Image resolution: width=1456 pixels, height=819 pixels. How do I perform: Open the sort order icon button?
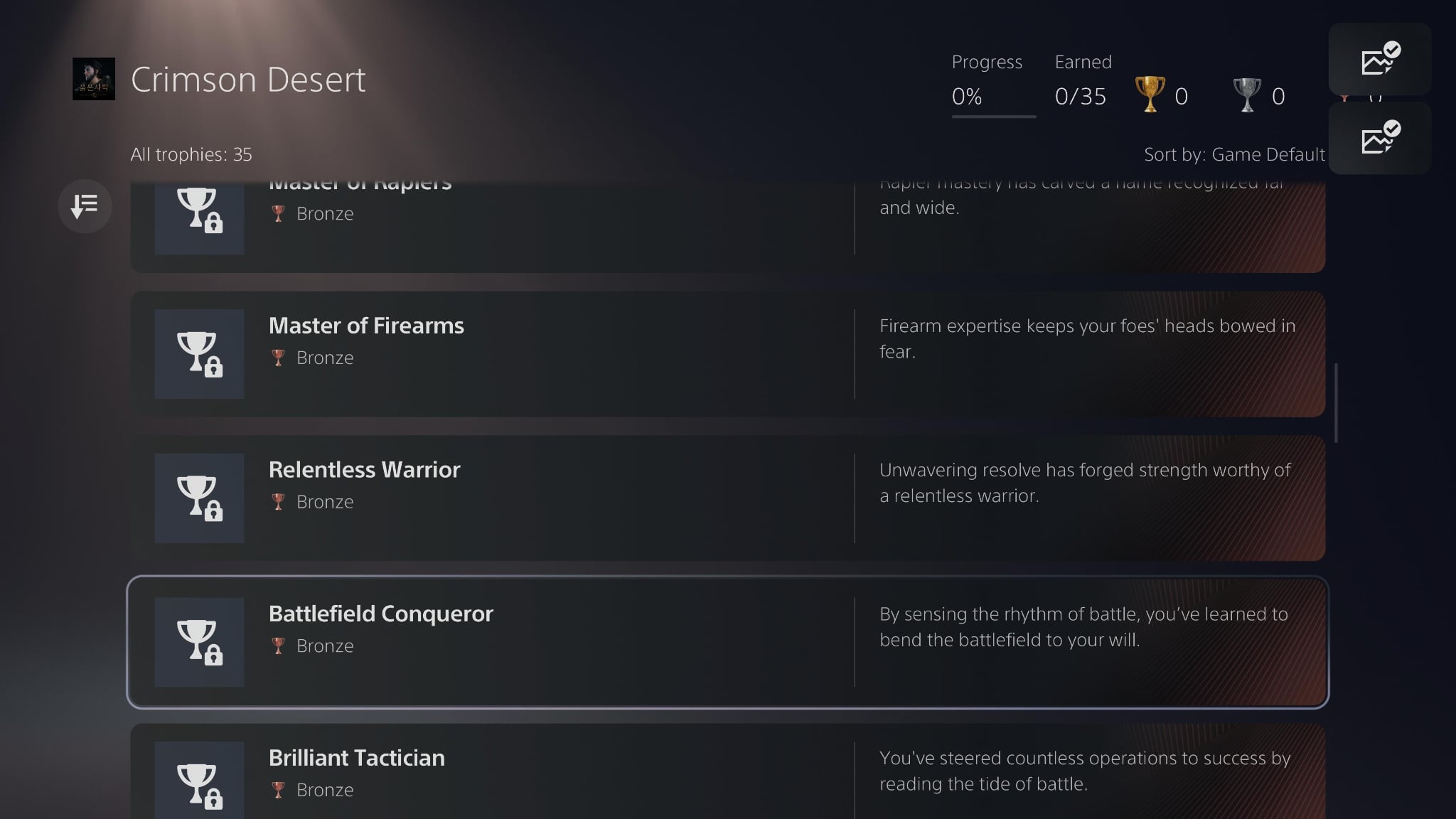coord(85,206)
